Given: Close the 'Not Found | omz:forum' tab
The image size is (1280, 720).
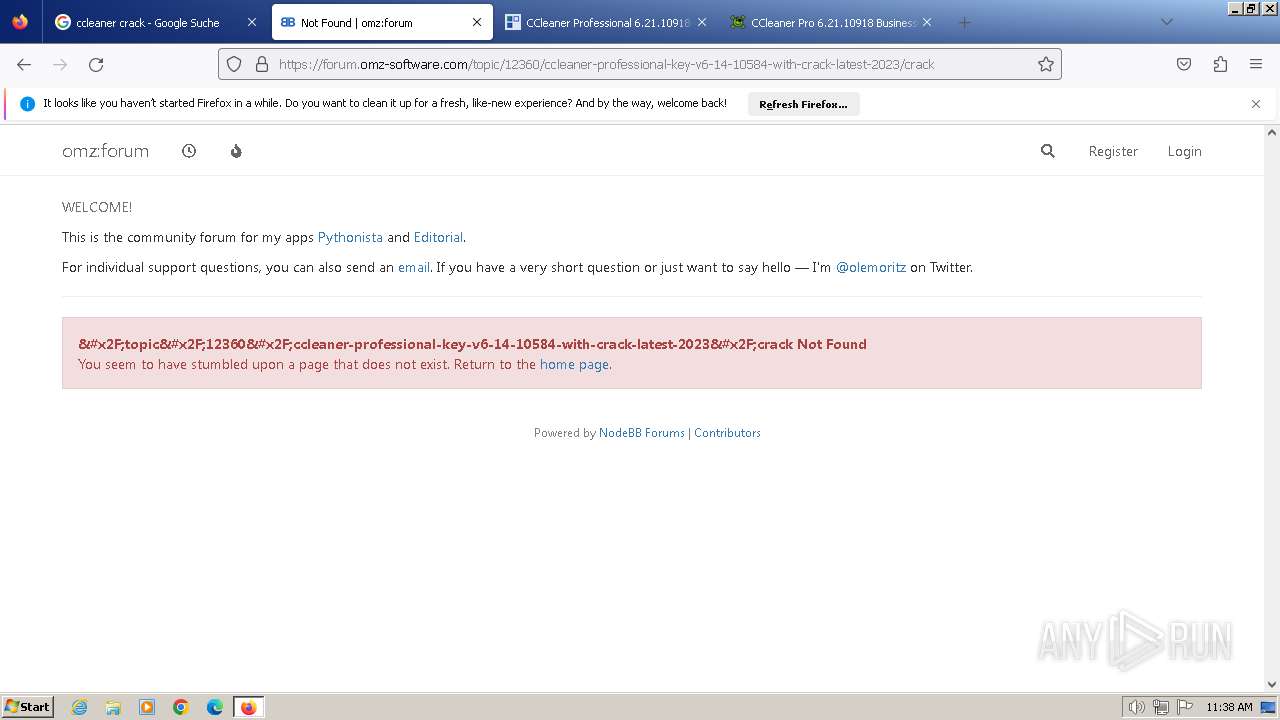Looking at the screenshot, I should (x=477, y=22).
